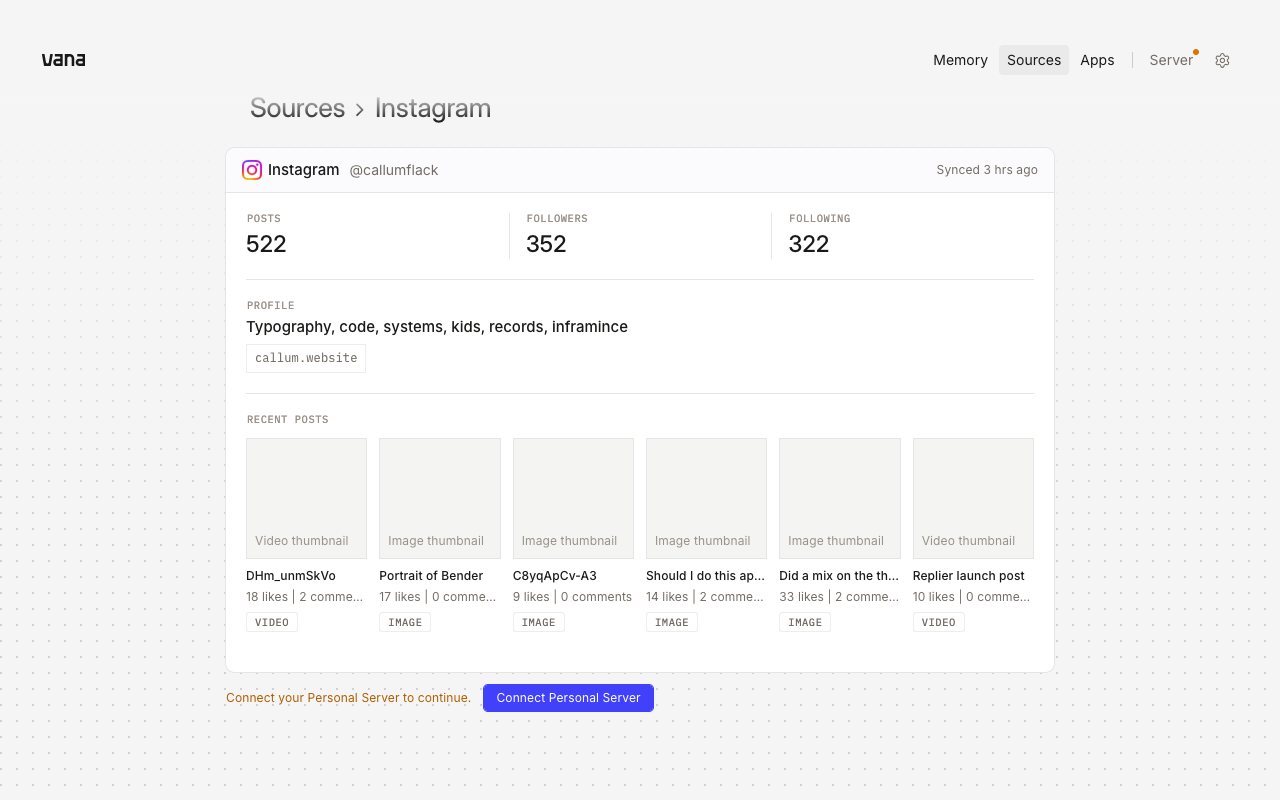Open the Did a mix thumbnail
Screen dimensions: 1280x800
840,498
